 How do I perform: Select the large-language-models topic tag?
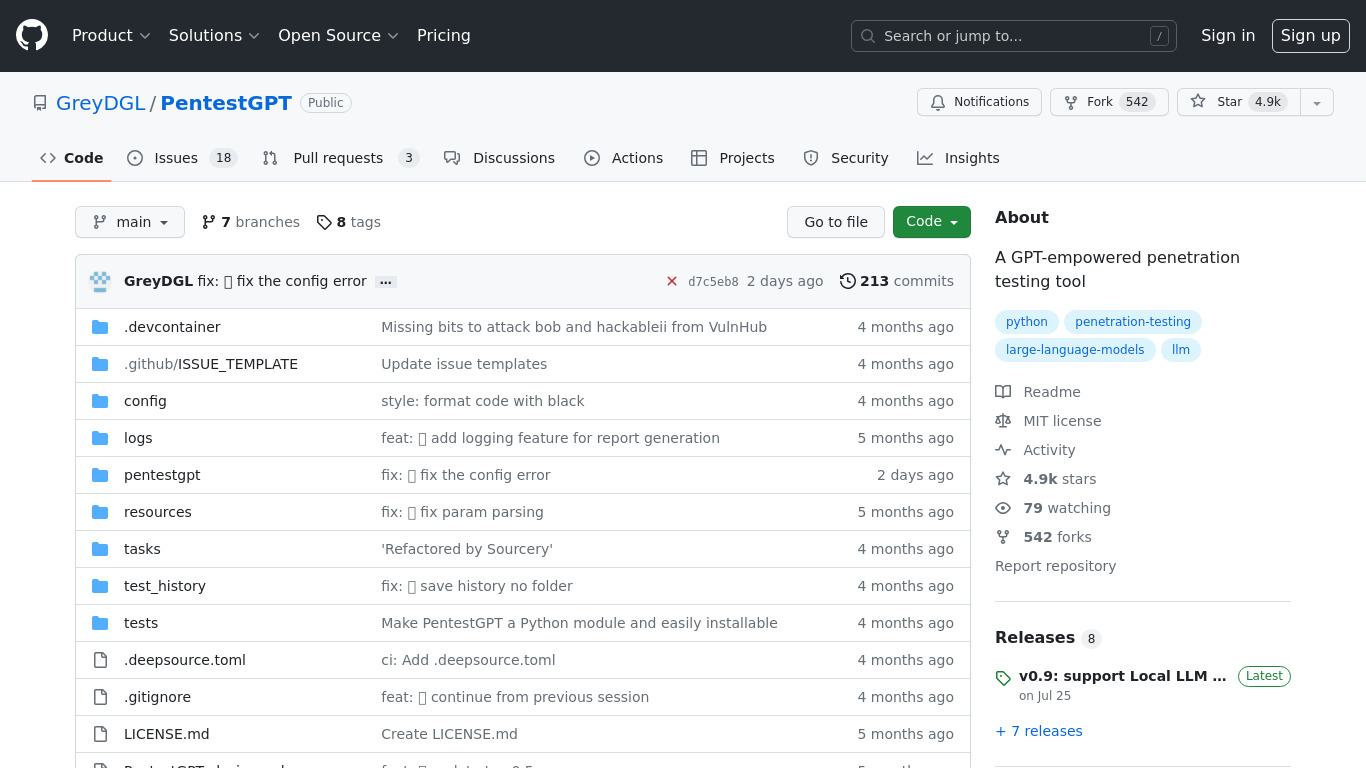1075,350
